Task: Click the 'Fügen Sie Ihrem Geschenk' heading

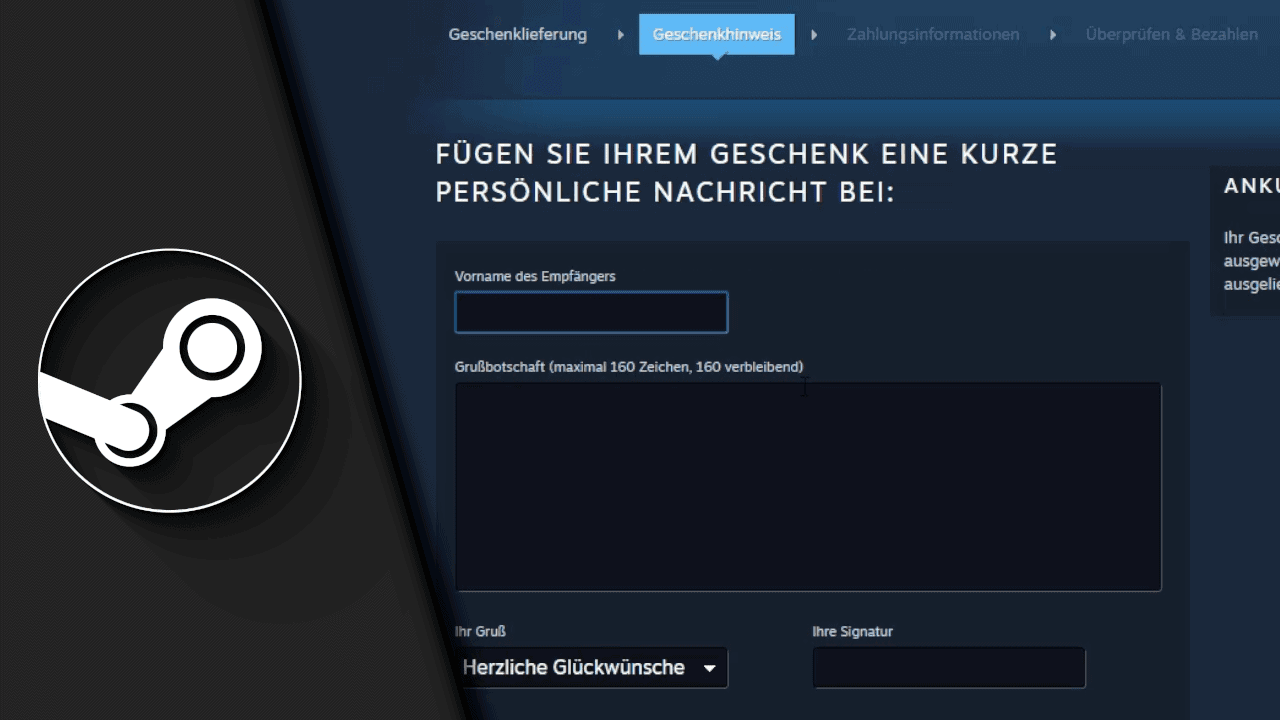Action: pos(746,173)
